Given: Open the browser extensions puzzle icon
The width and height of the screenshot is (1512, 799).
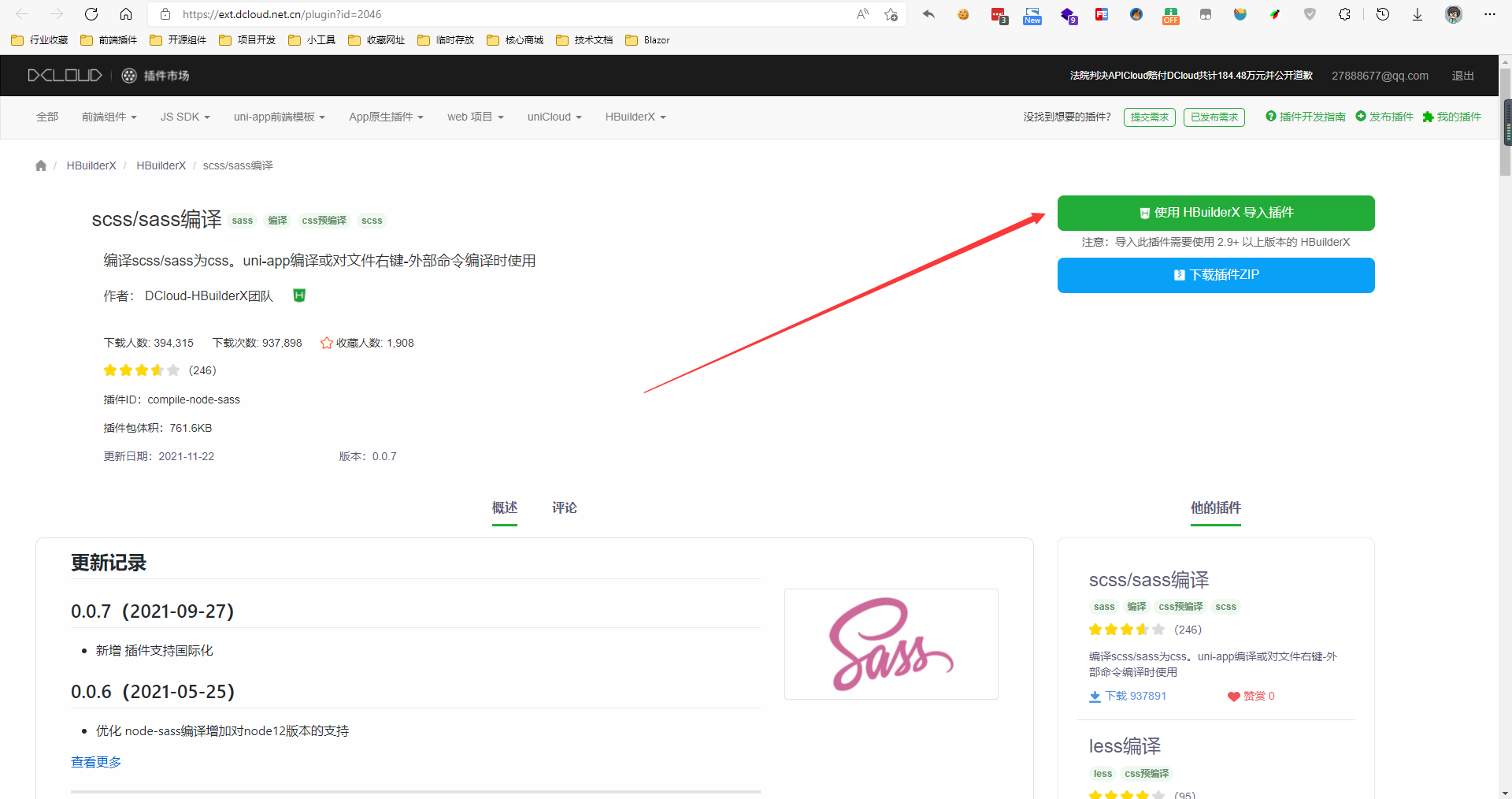Looking at the screenshot, I should (1344, 14).
